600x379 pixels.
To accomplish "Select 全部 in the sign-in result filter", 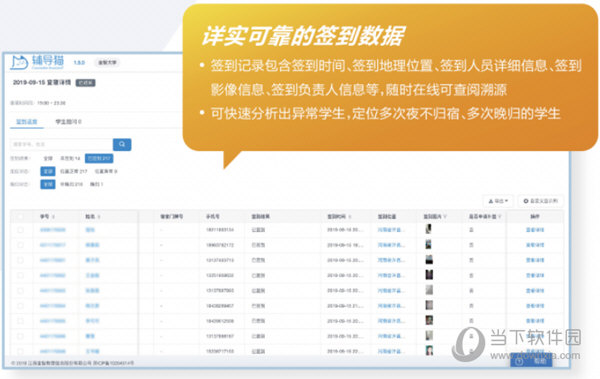I will pyautogui.click(x=48, y=158).
